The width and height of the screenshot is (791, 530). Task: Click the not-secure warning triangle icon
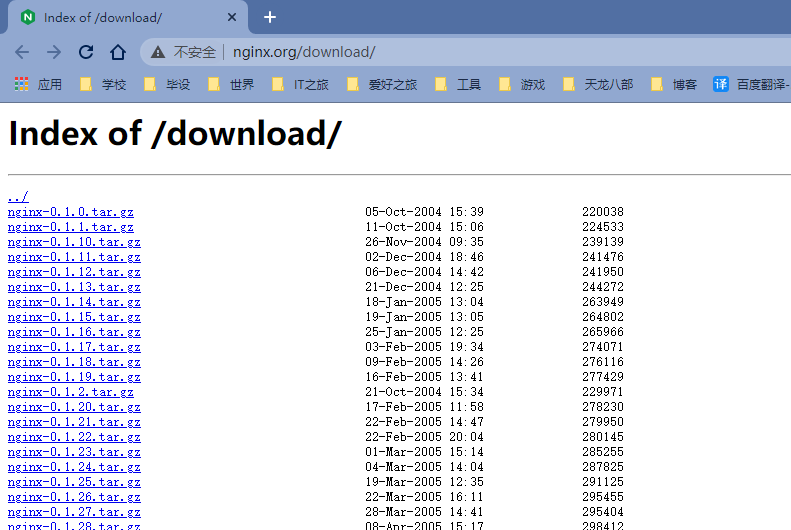pos(158,52)
